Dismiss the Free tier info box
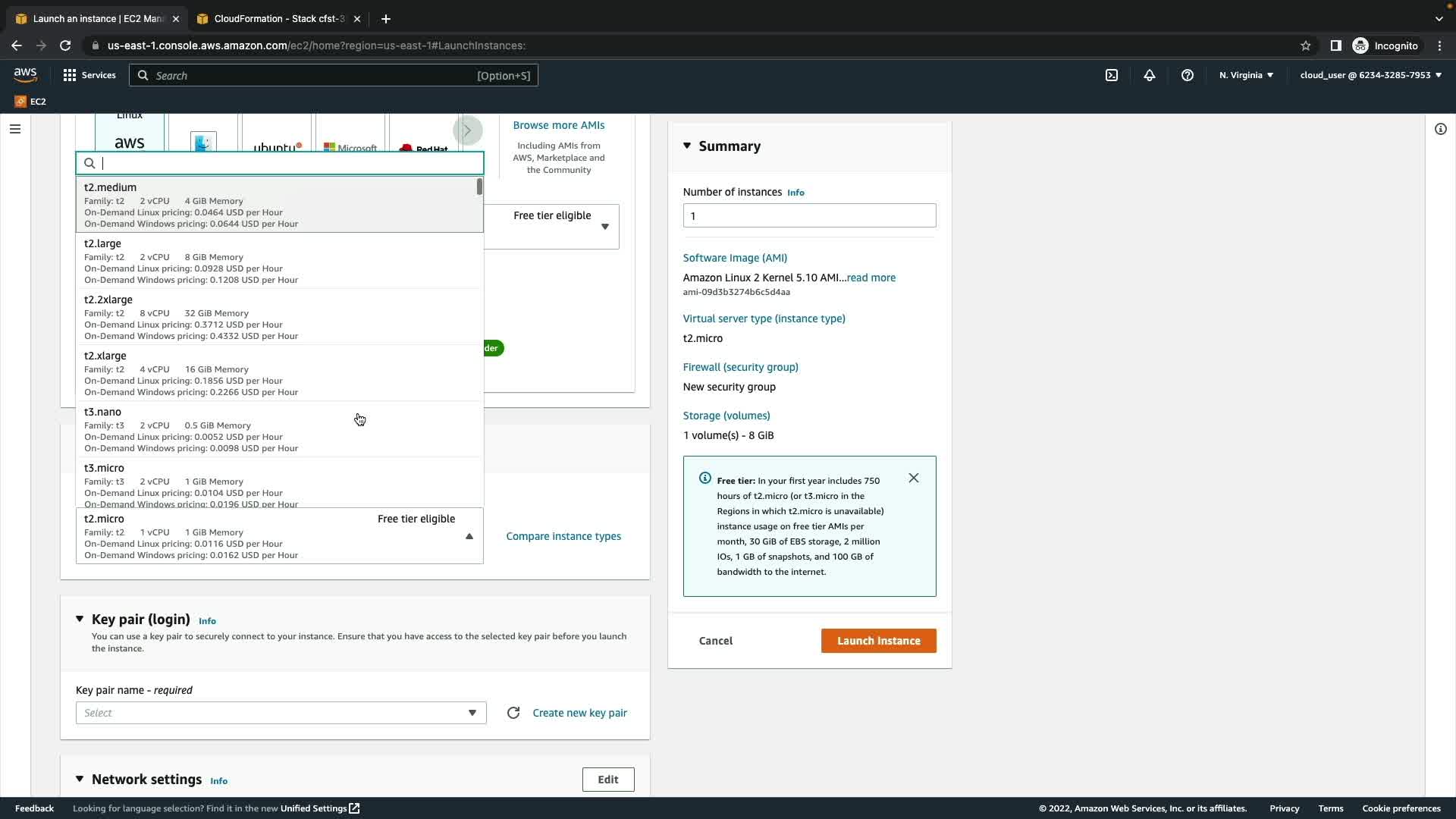Viewport: 1456px width, 819px height. (913, 478)
